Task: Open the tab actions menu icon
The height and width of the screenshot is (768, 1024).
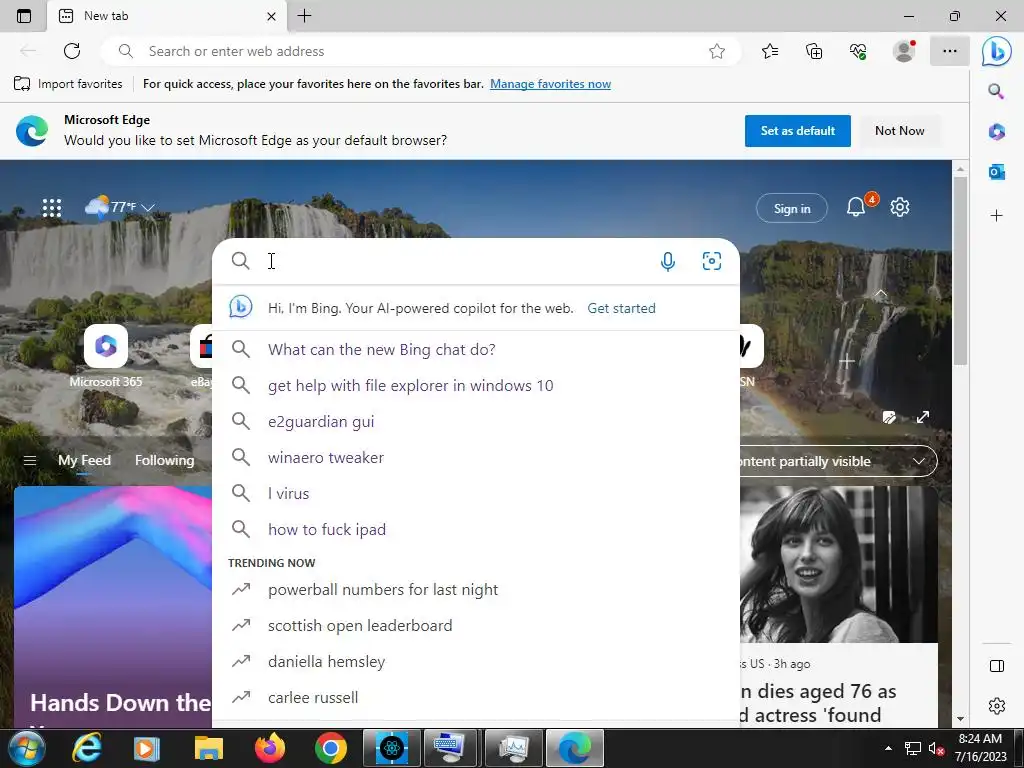Action: coord(24,16)
